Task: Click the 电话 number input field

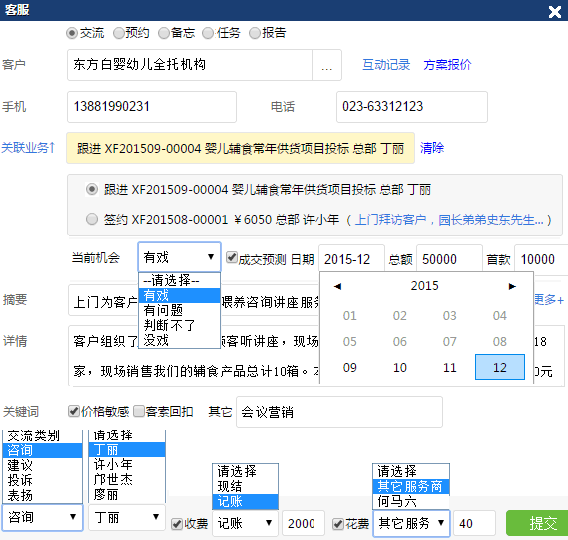Action: [x=412, y=107]
